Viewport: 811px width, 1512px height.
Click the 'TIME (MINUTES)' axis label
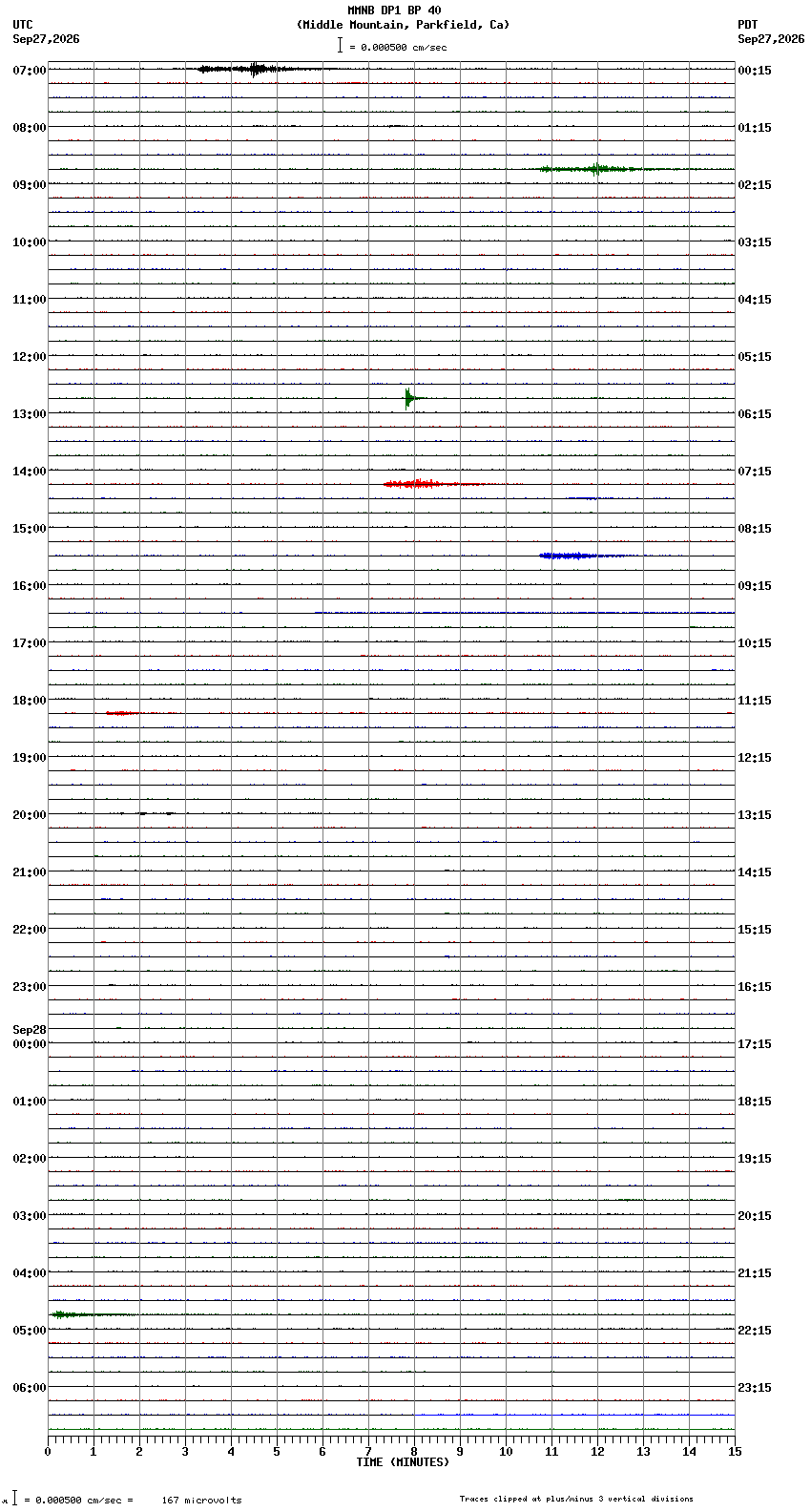coord(403,1462)
